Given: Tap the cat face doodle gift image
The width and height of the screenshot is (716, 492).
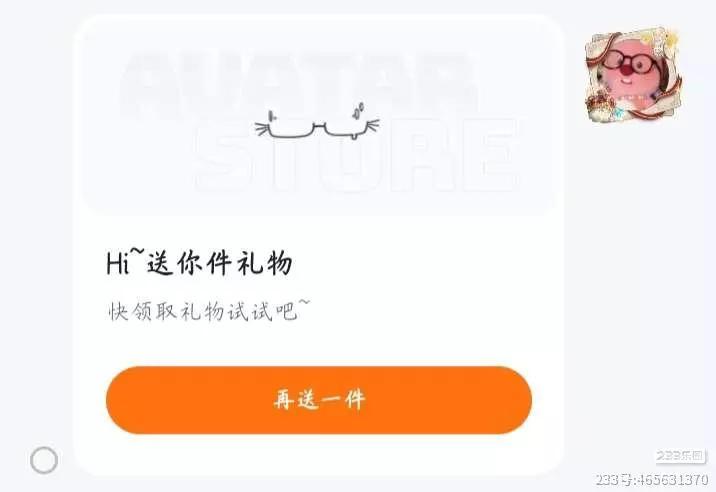Looking at the screenshot, I should pyautogui.click(x=317, y=122).
